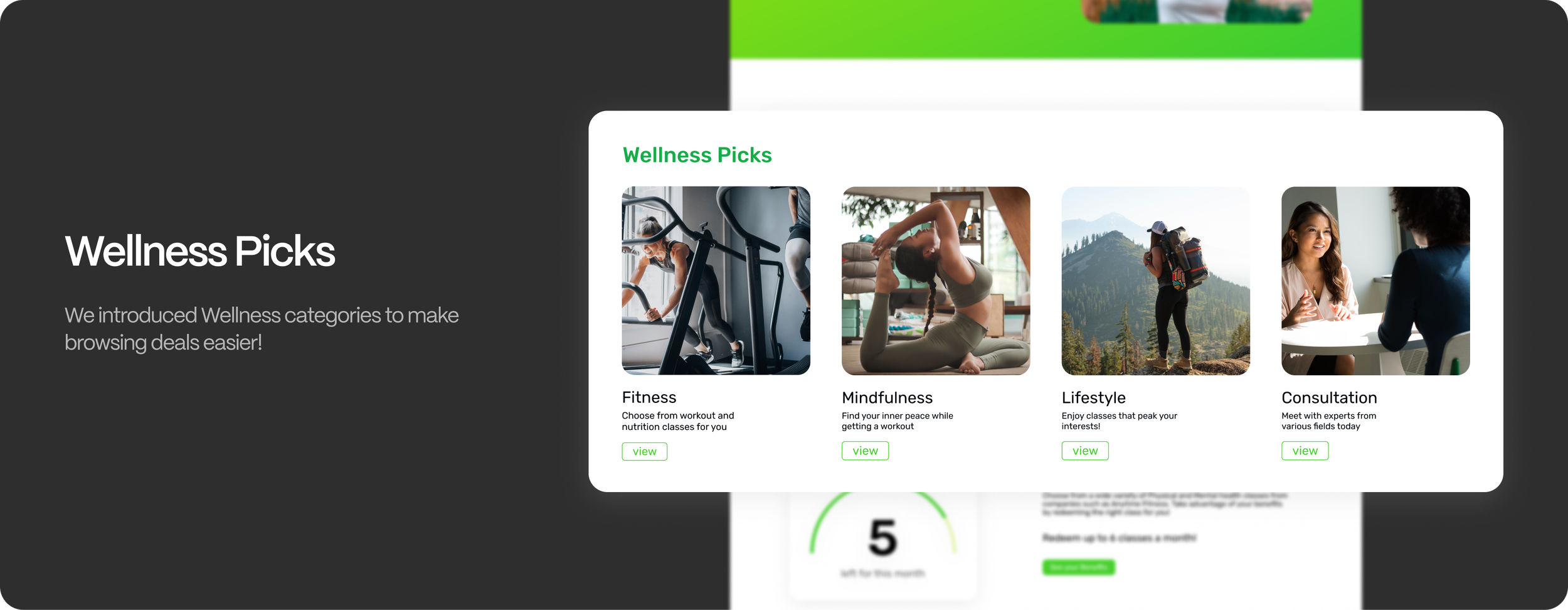Click 'Choose from workout and nutrition classes' text
This screenshot has height=610, width=1568.
coord(677,421)
